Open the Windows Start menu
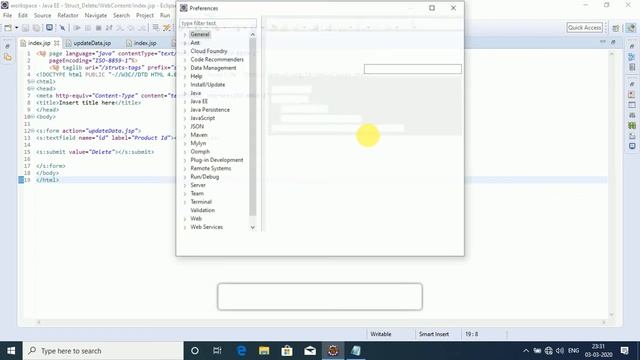 [x=11, y=351]
